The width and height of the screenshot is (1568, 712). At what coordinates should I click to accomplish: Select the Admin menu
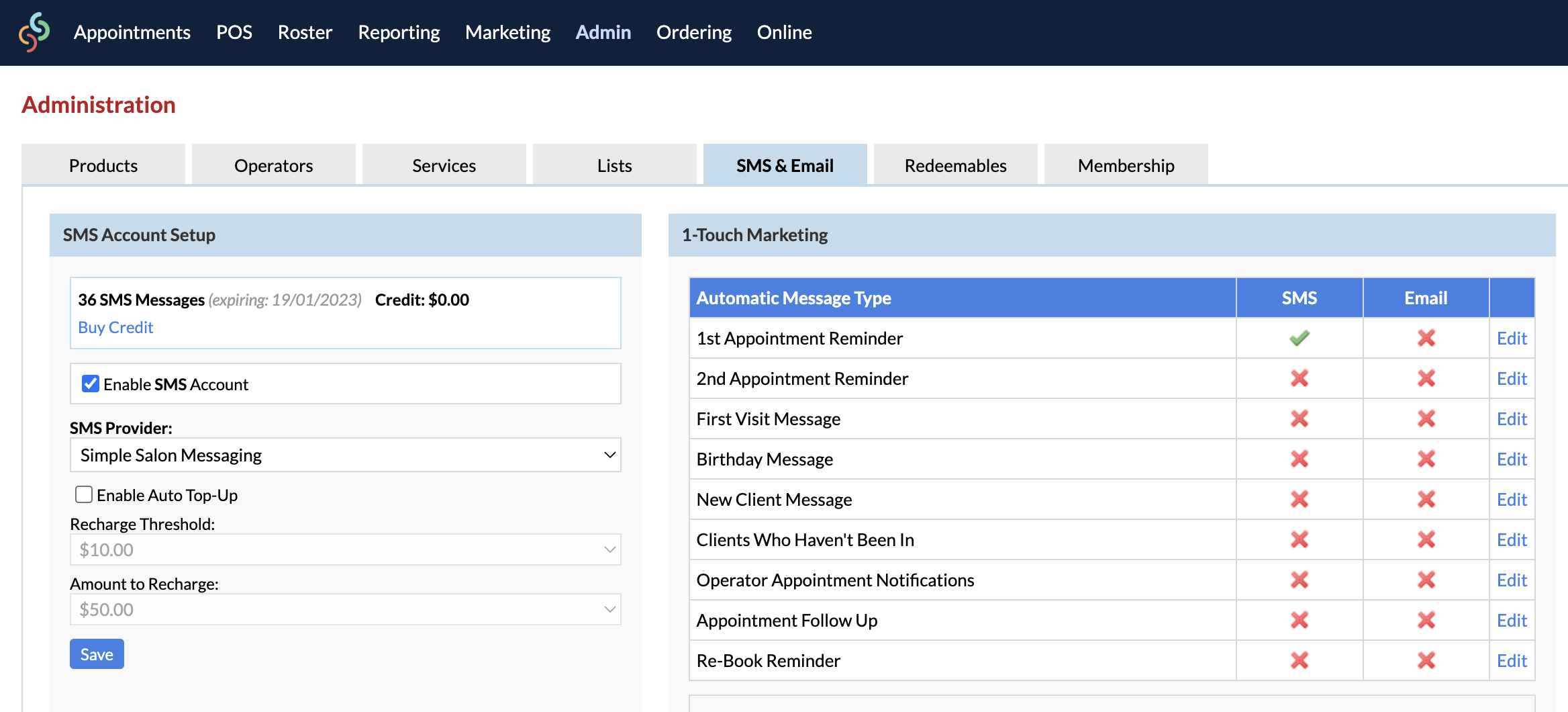(x=603, y=32)
